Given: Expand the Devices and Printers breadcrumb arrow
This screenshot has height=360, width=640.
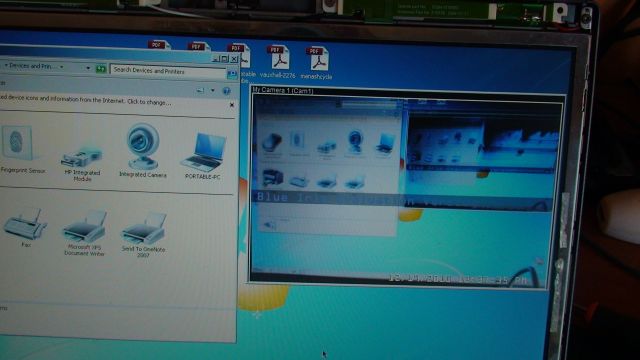Looking at the screenshot, I should pos(62,67).
